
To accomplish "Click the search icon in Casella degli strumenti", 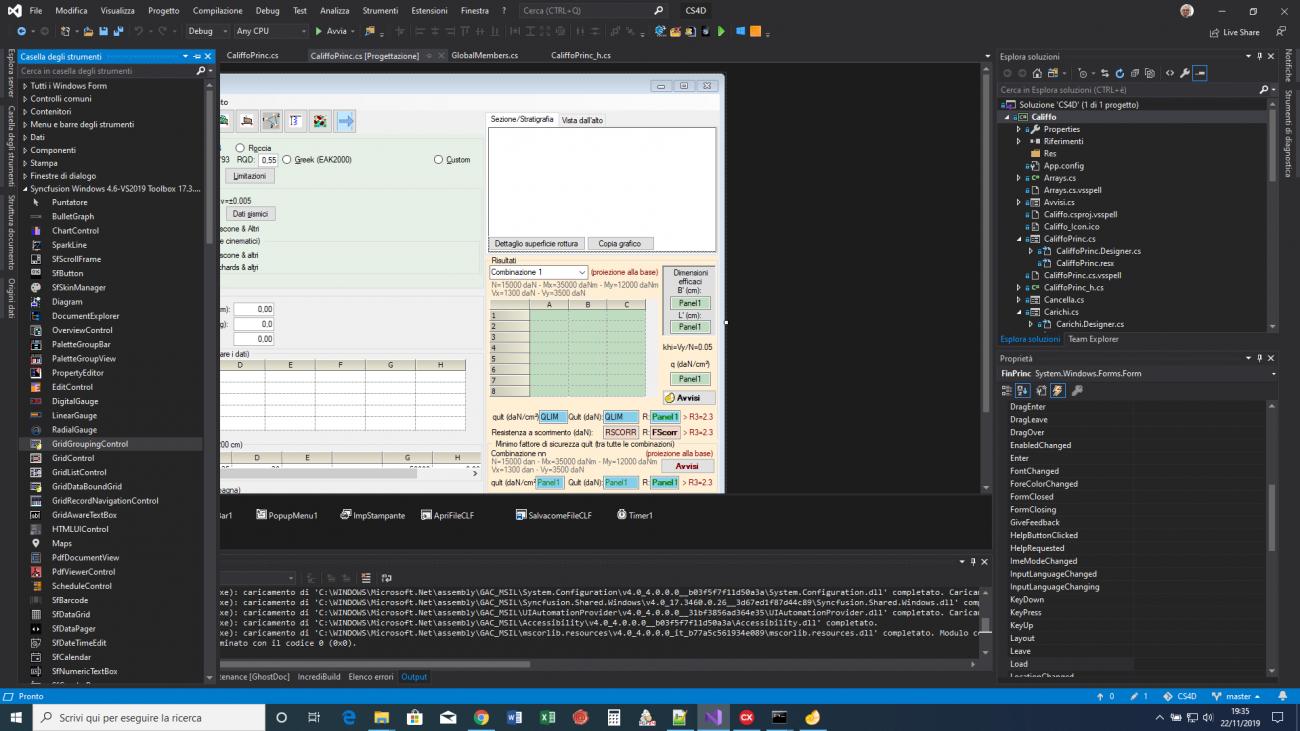I will (201, 71).
